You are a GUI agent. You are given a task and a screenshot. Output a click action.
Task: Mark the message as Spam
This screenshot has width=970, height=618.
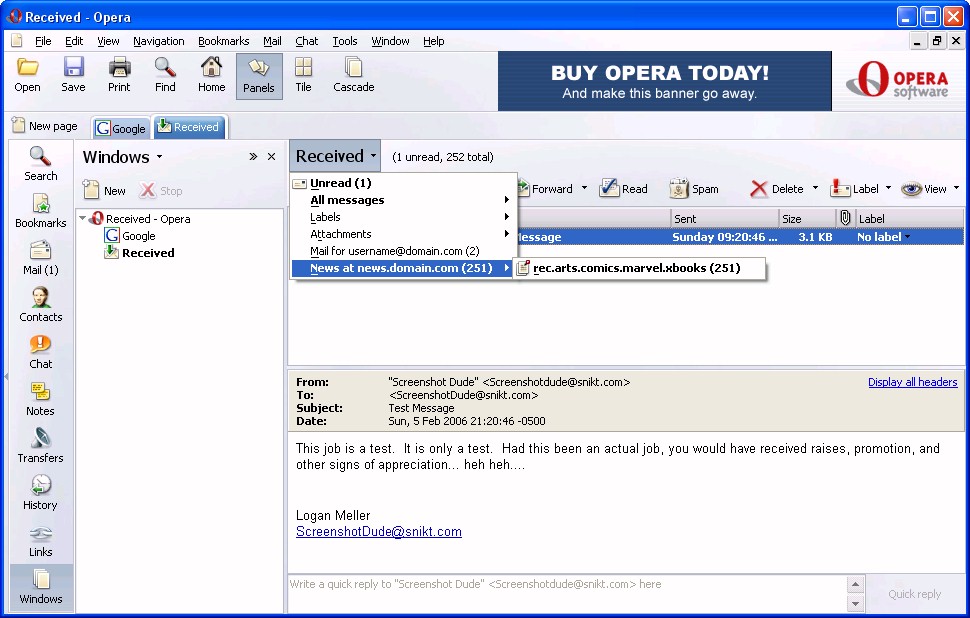point(694,189)
